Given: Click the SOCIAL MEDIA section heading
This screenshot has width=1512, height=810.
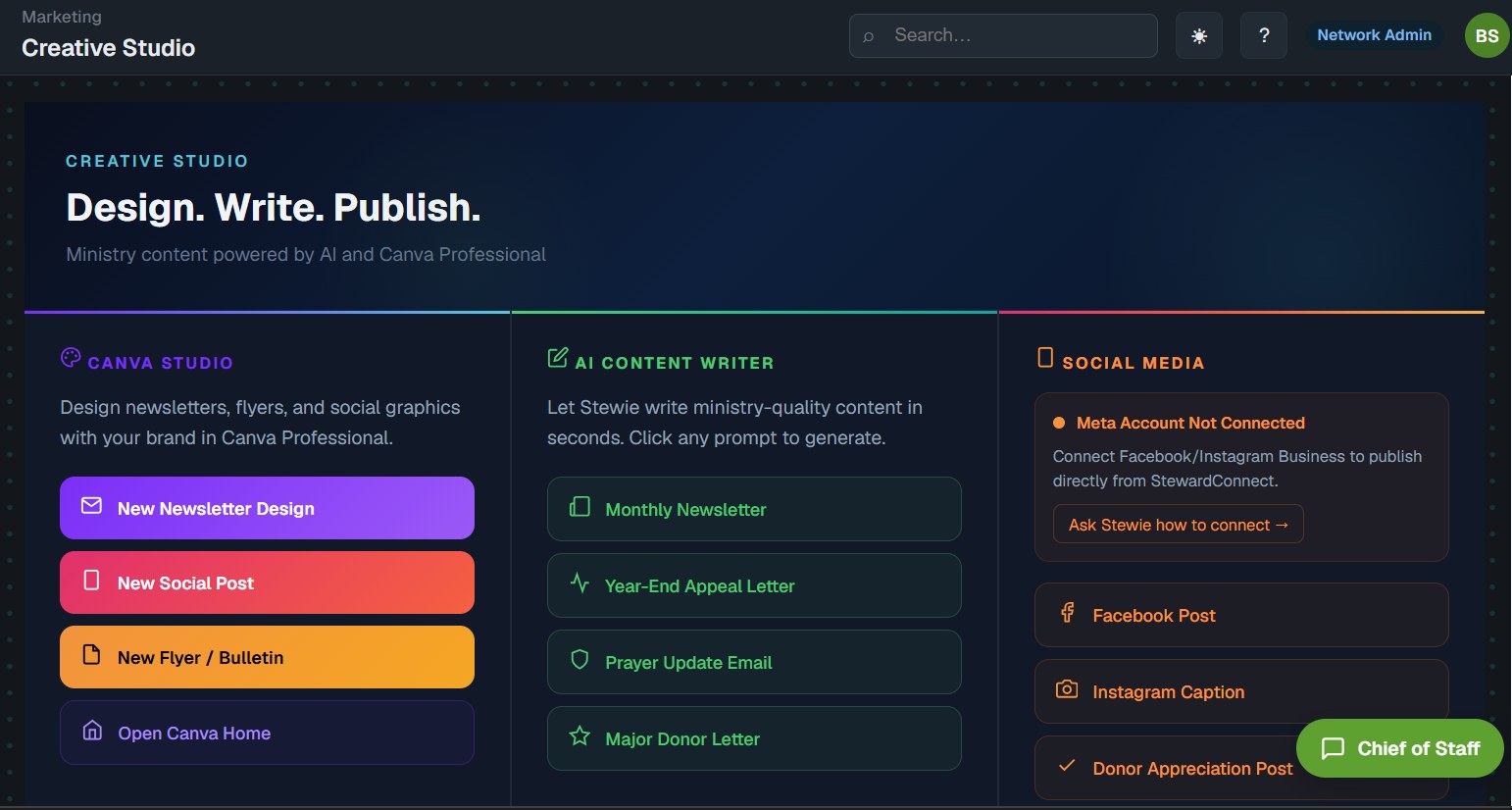Looking at the screenshot, I should 1134,363.
